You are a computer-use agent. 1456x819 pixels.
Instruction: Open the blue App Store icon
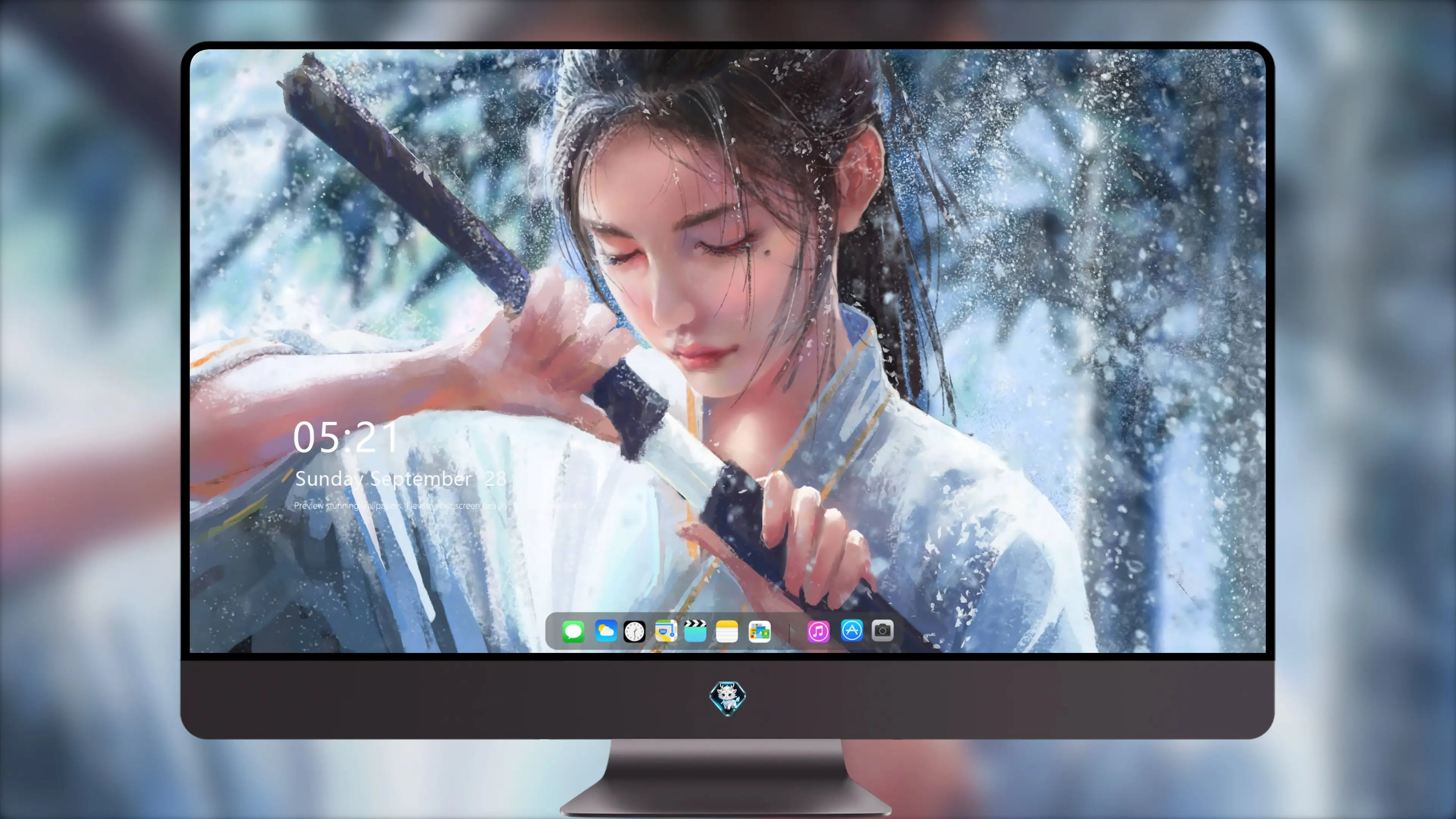coord(852,631)
